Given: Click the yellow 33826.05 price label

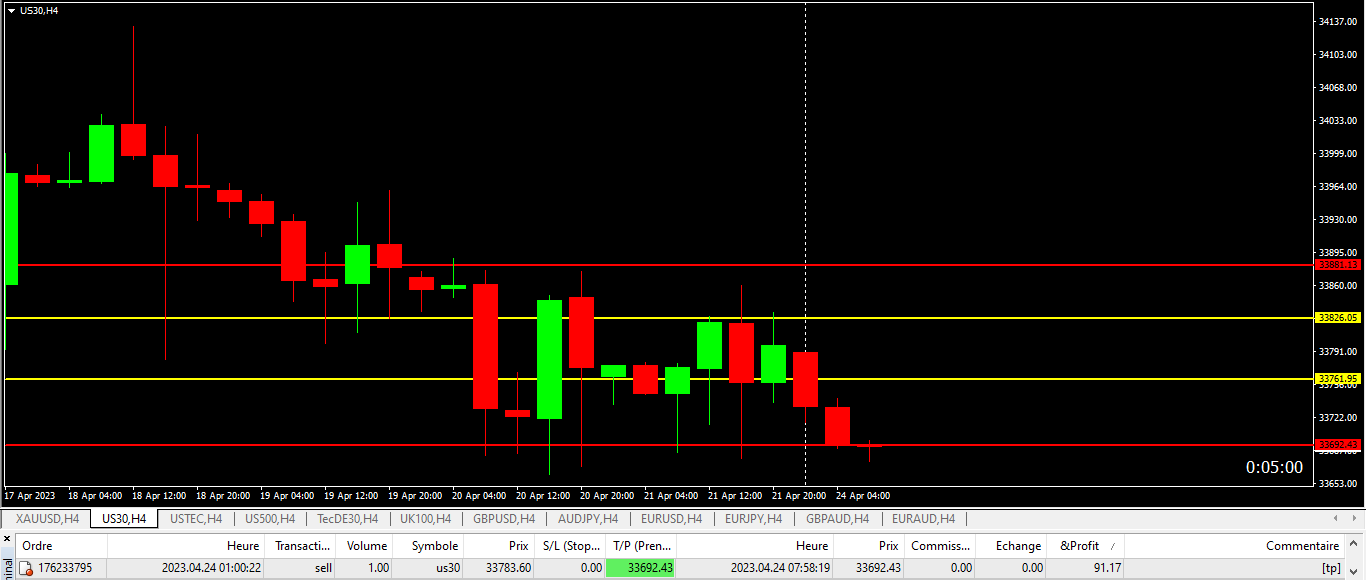Looking at the screenshot, I should (x=1339, y=318).
